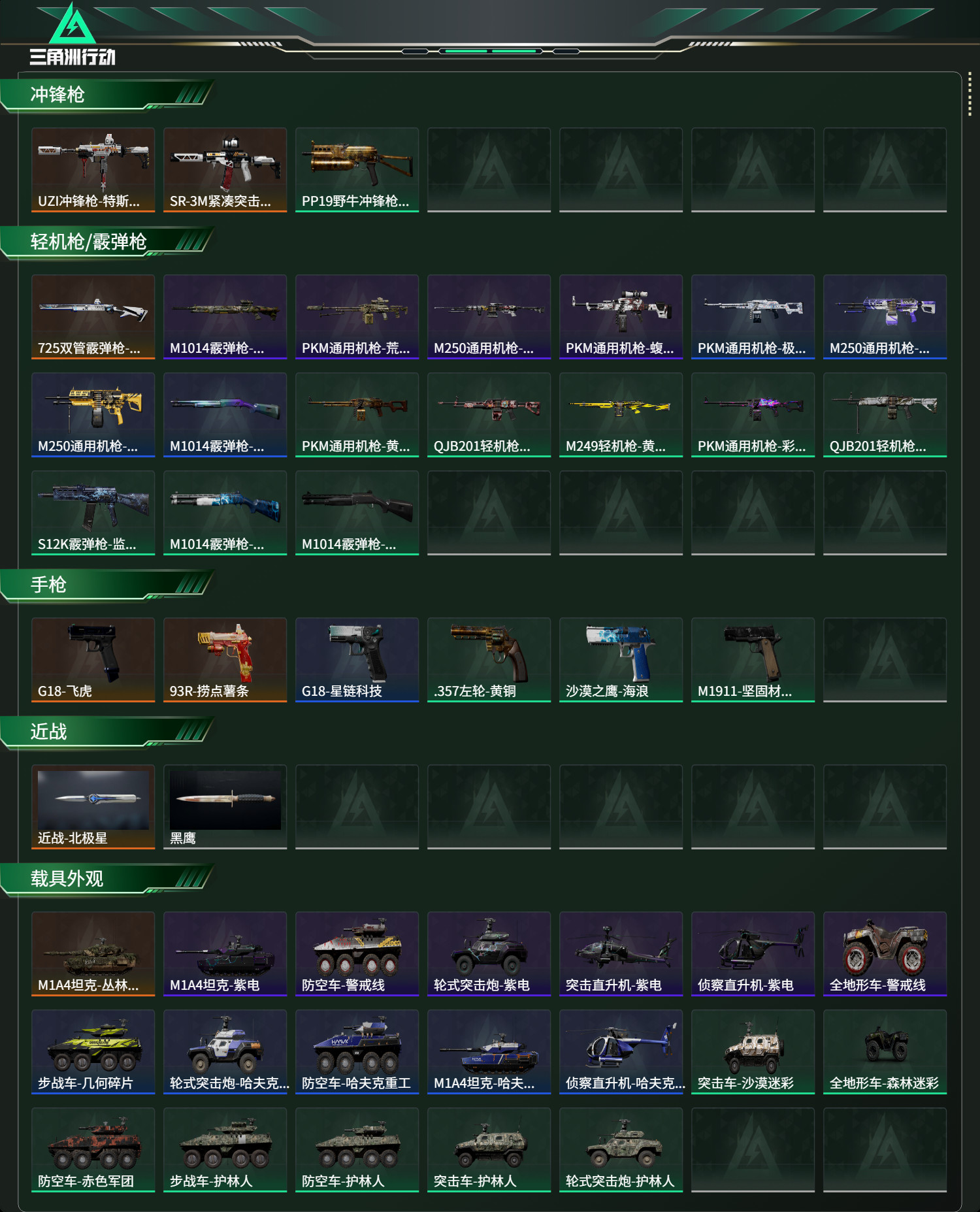Select the 沙漠之鹰-海浪 pistol skin
Image resolution: width=980 pixels, height=1212 pixels.
click(621, 660)
